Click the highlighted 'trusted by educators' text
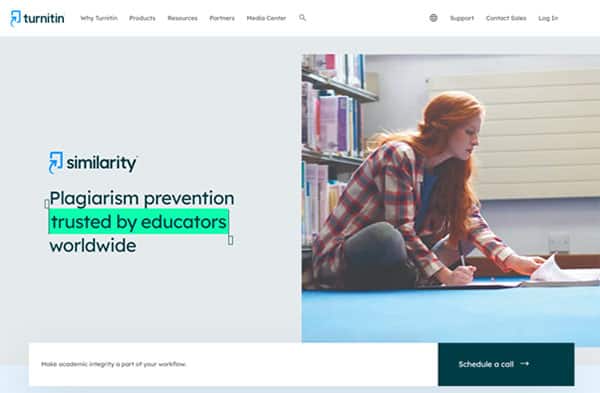This screenshot has width=600, height=393. coord(139,222)
